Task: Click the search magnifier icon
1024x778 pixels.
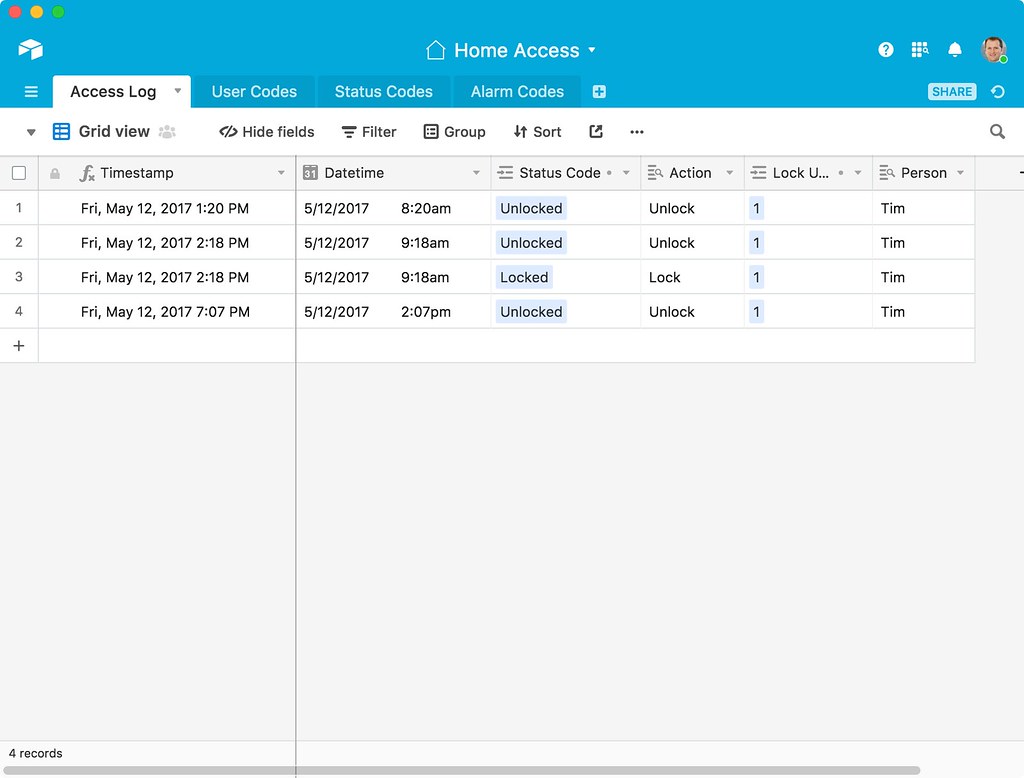Action: point(997,131)
